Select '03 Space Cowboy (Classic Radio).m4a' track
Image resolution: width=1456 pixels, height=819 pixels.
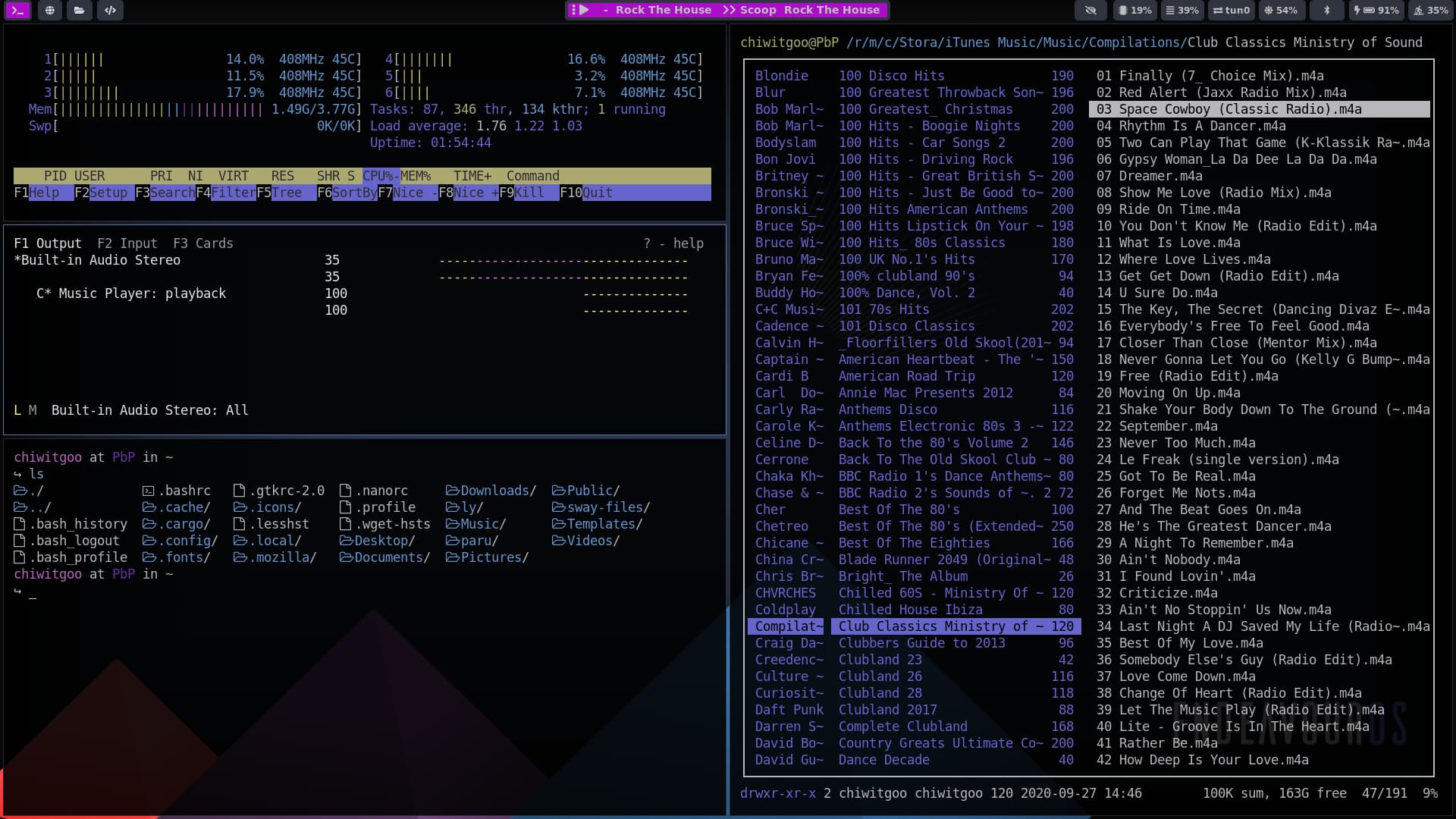[1260, 109]
